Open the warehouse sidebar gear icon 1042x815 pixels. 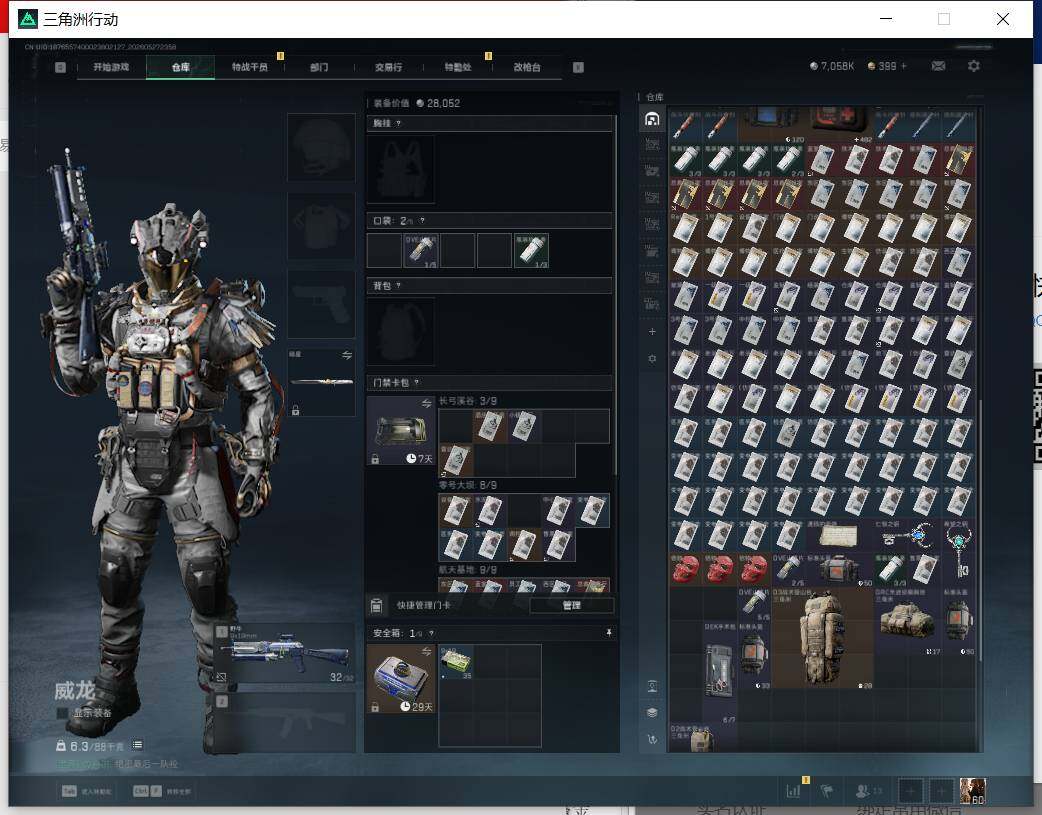[652, 358]
